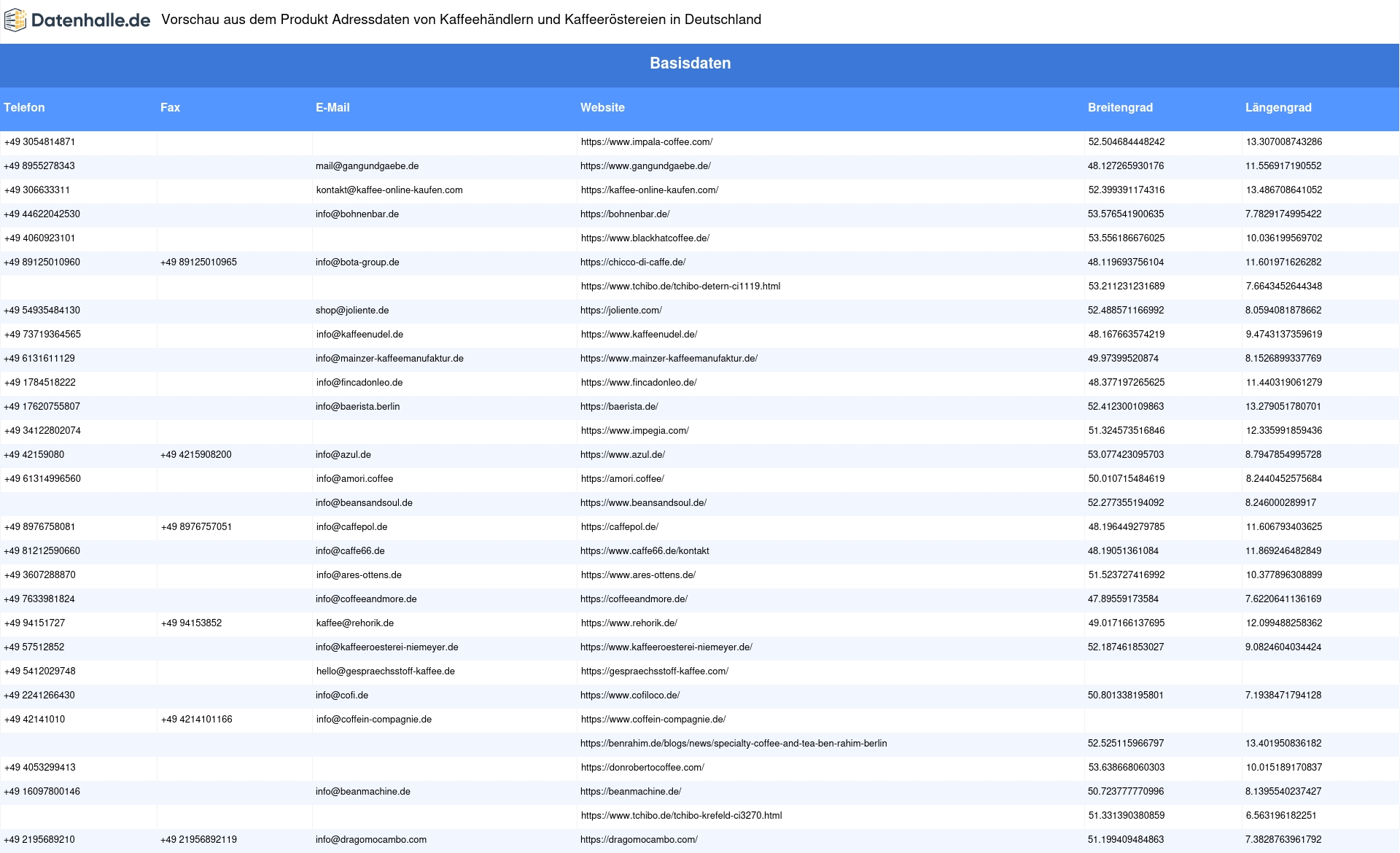
Task: Select email kaffee@rehorik.de
Action: [355, 623]
